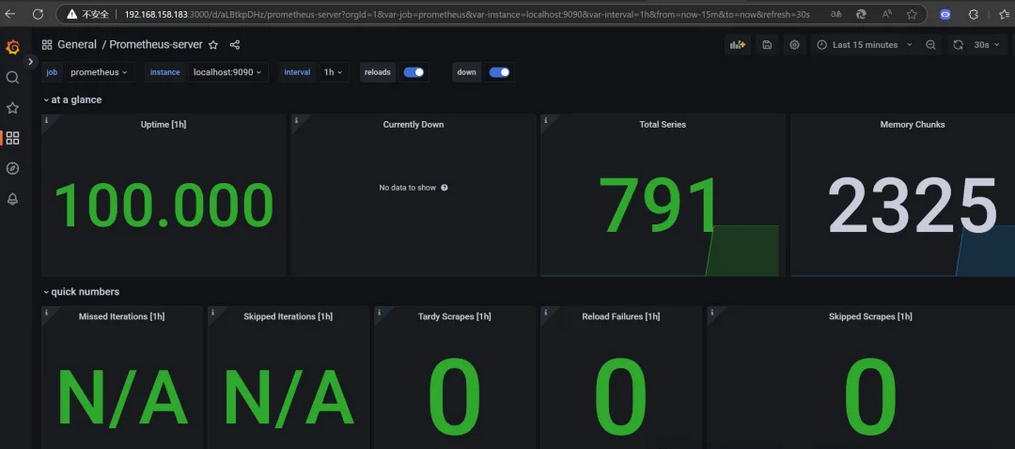The image size is (1015, 449).
Task: Open the Last 15 minutes time picker
Action: tap(864, 45)
